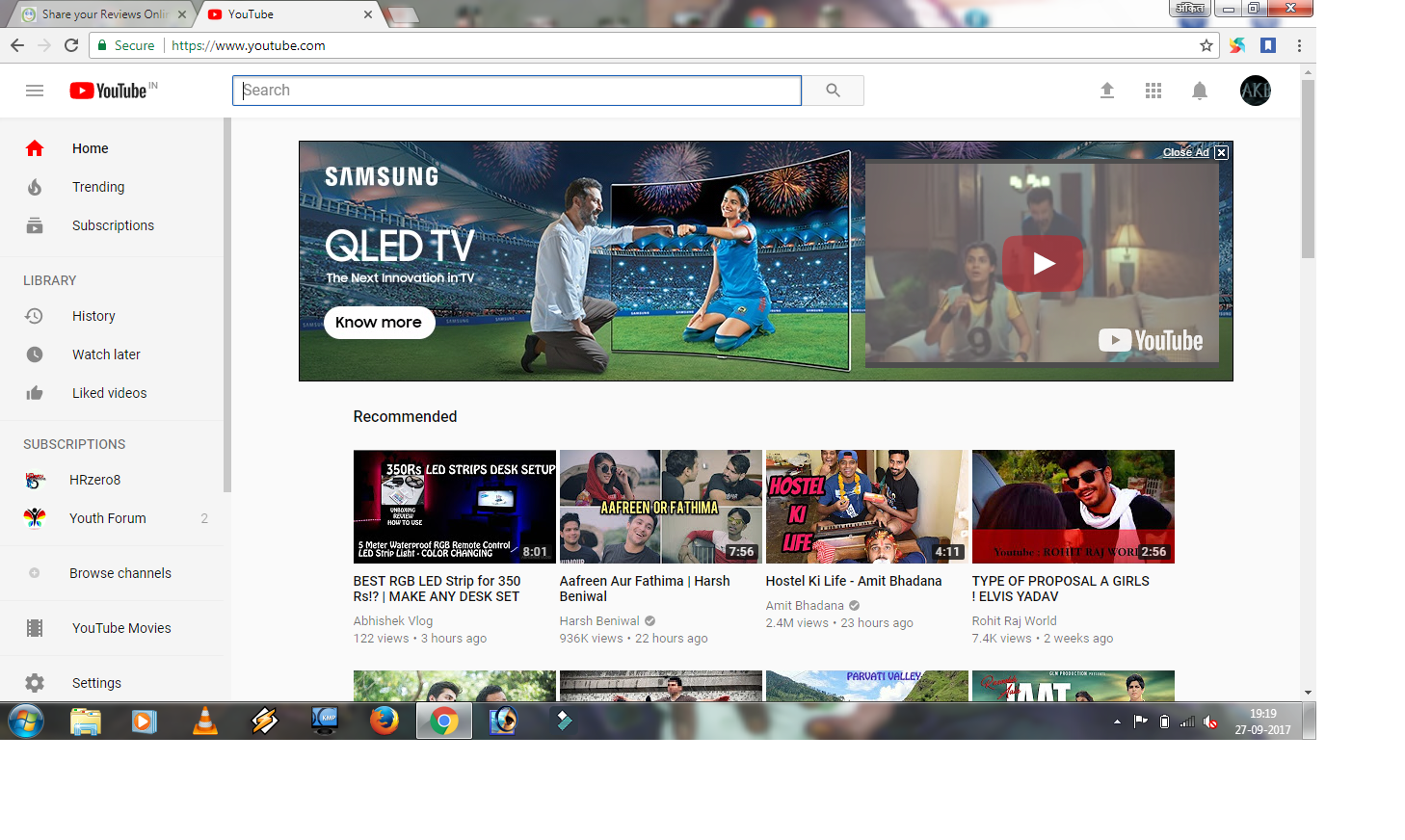Open the notifications bell

(1200, 91)
